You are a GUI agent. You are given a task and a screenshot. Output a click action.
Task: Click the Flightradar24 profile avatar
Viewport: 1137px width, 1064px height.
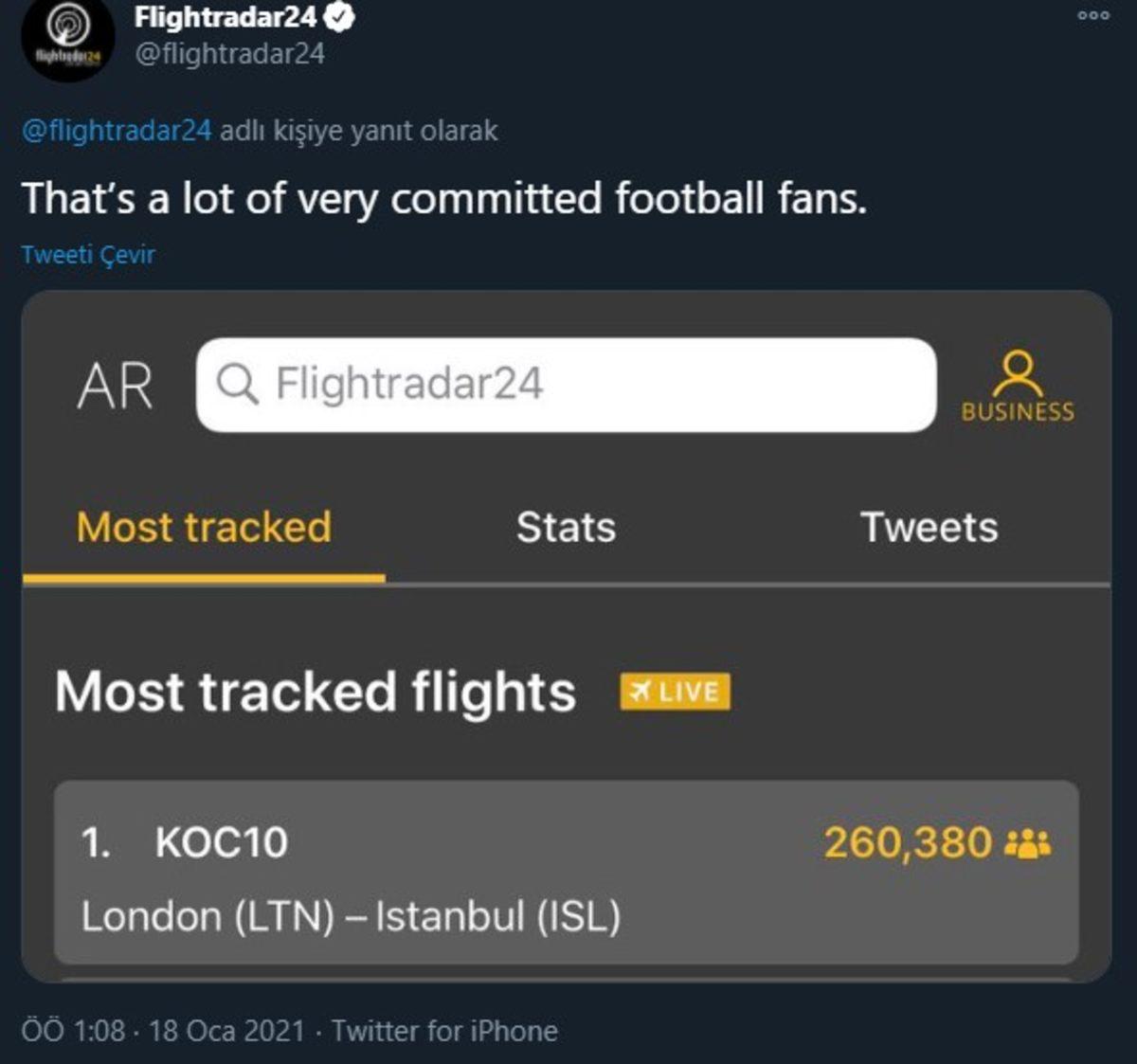[66, 40]
